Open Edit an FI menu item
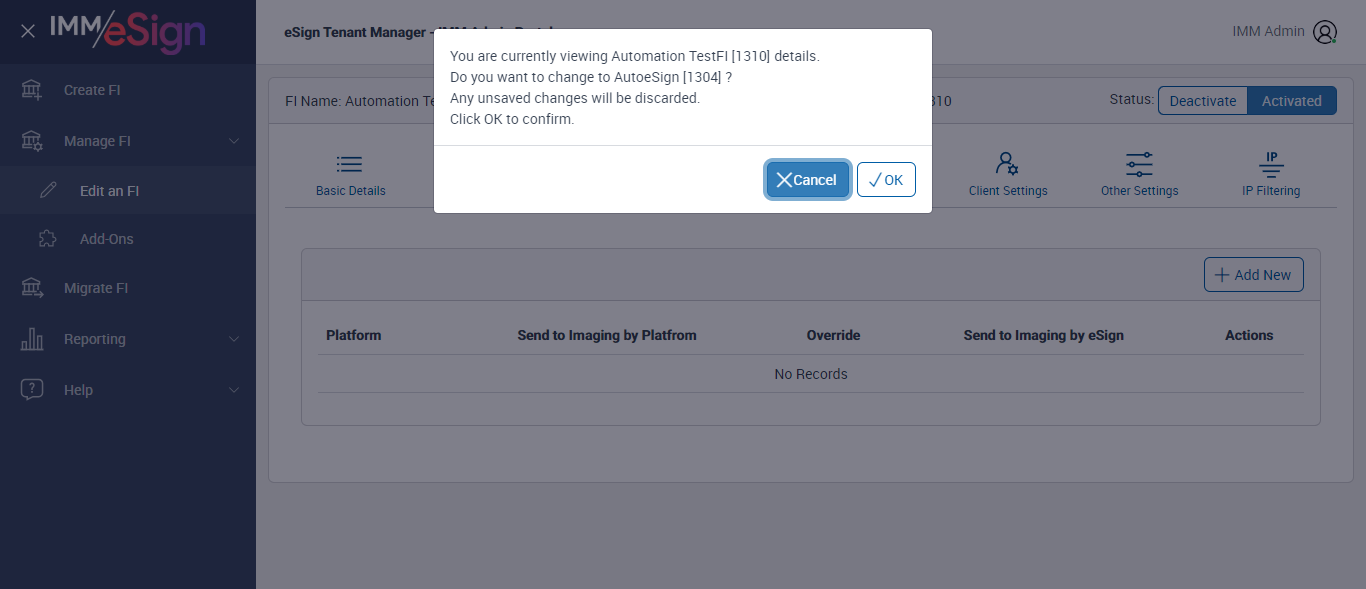The image size is (1366, 589). pos(128,191)
